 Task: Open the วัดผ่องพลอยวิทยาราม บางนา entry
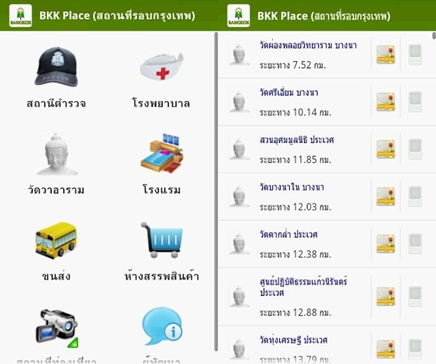(x=308, y=45)
